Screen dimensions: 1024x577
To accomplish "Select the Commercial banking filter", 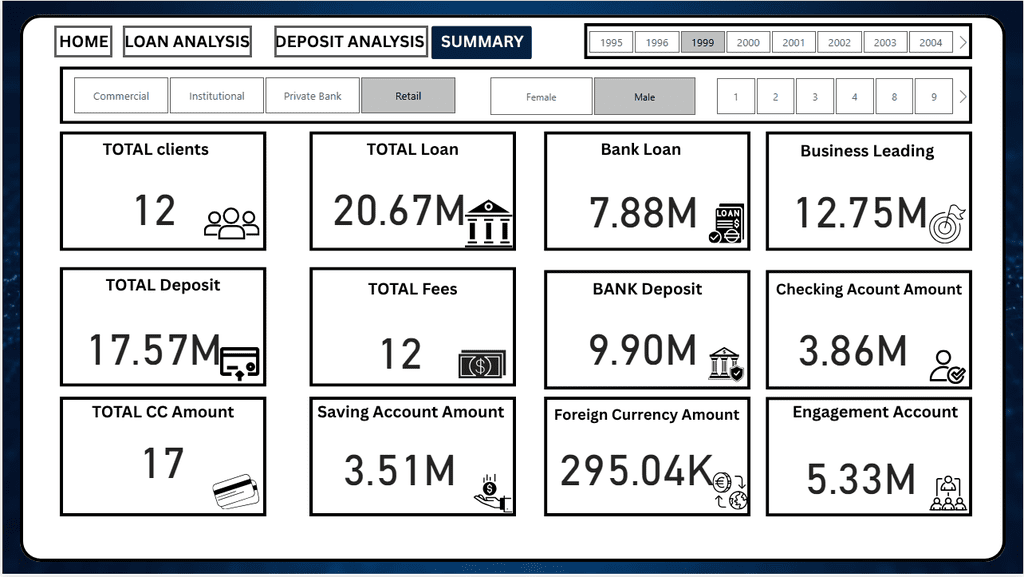I will [x=121, y=96].
